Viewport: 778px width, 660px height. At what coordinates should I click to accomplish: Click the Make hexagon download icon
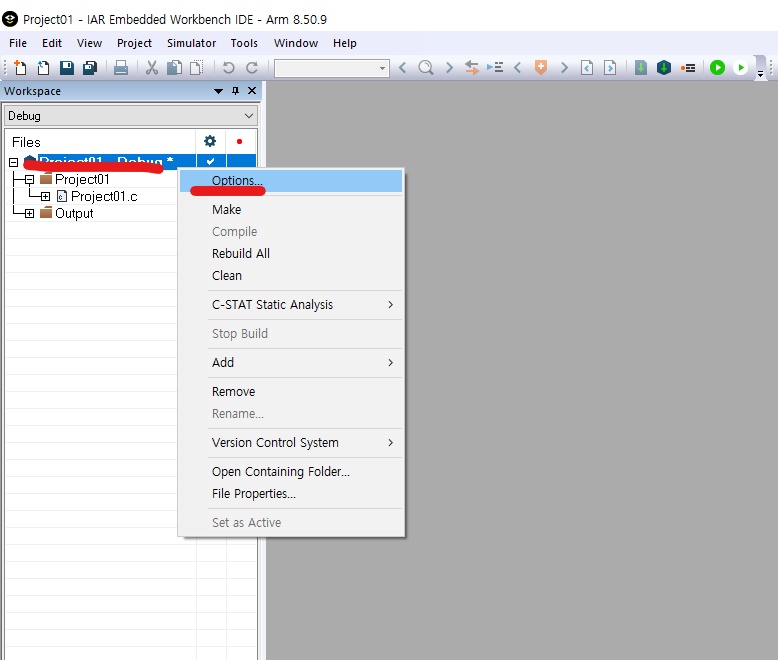(663, 67)
